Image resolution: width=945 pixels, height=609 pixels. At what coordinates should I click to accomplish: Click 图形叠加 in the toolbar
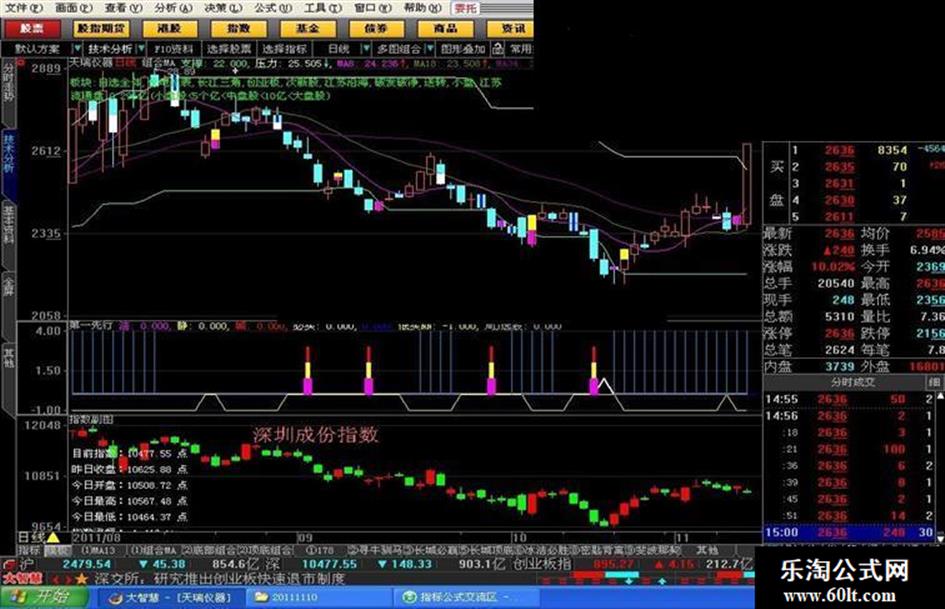tap(463, 49)
